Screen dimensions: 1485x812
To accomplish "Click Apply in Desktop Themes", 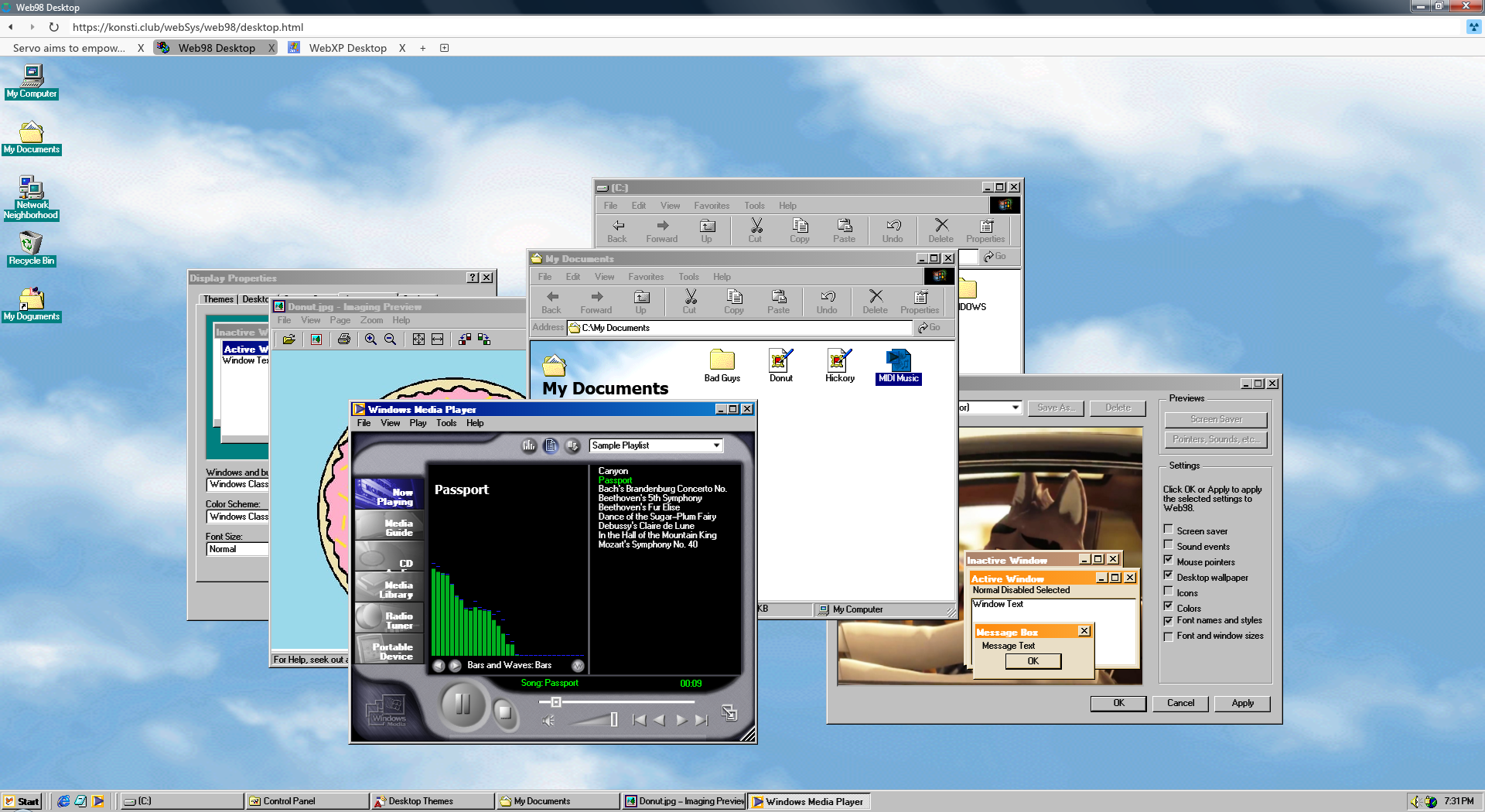I will coord(1243,703).
